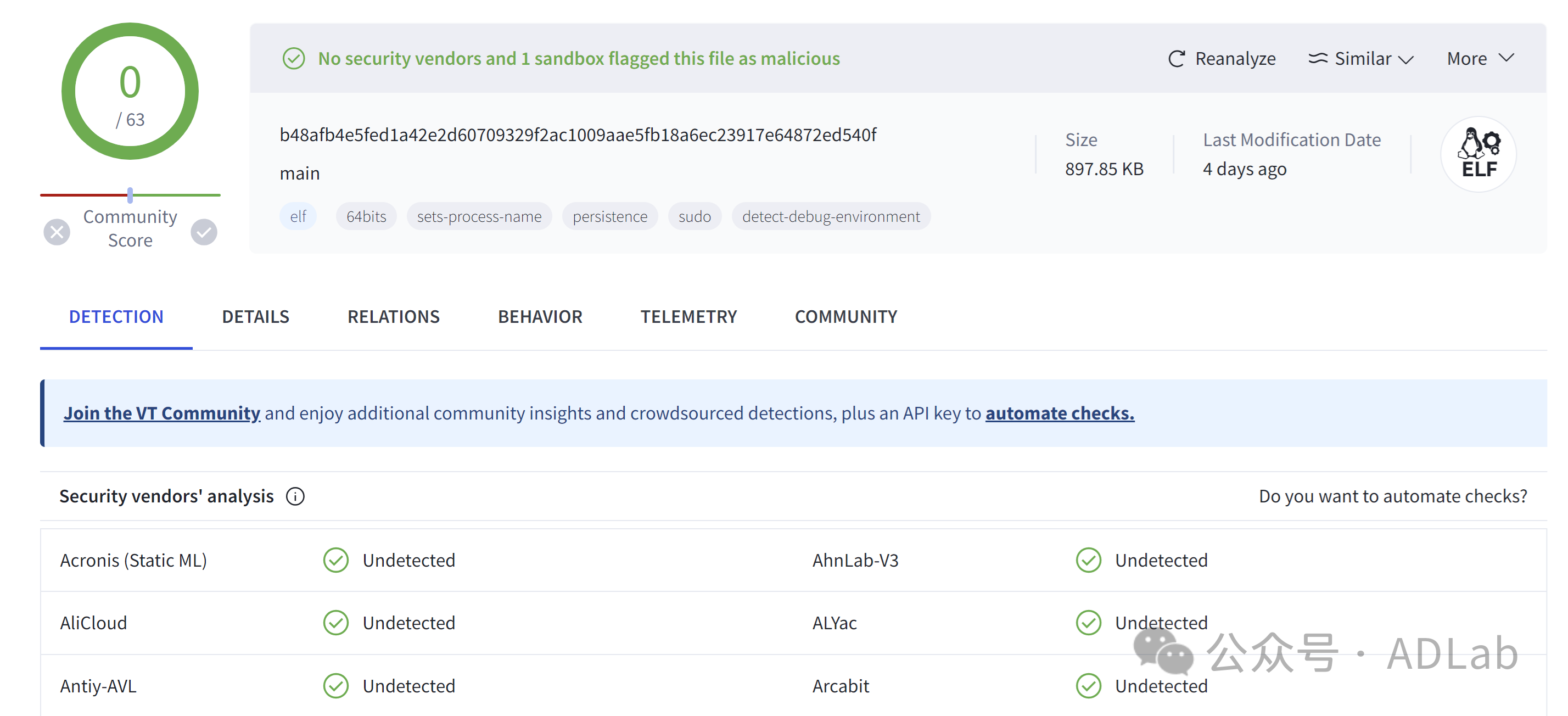Click the Acronis Undetected checkmark icon

pos(335,560)
